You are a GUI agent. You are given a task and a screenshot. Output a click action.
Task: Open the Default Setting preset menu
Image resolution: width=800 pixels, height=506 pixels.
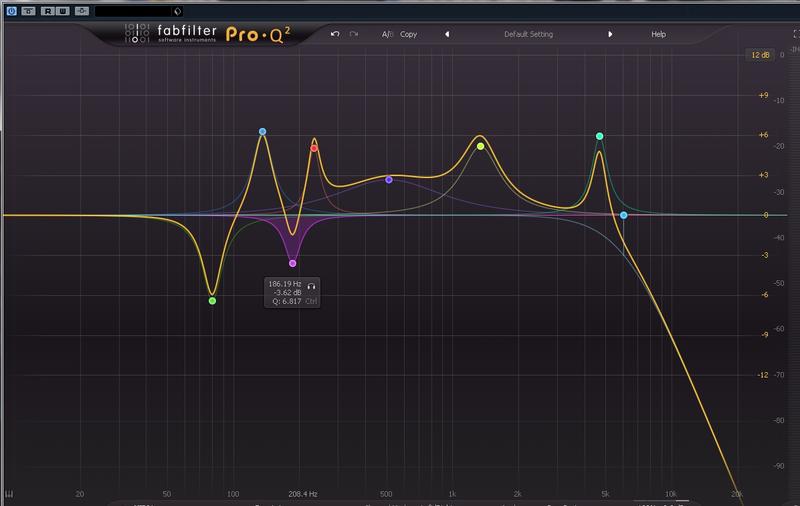click(x=529, y=34)
